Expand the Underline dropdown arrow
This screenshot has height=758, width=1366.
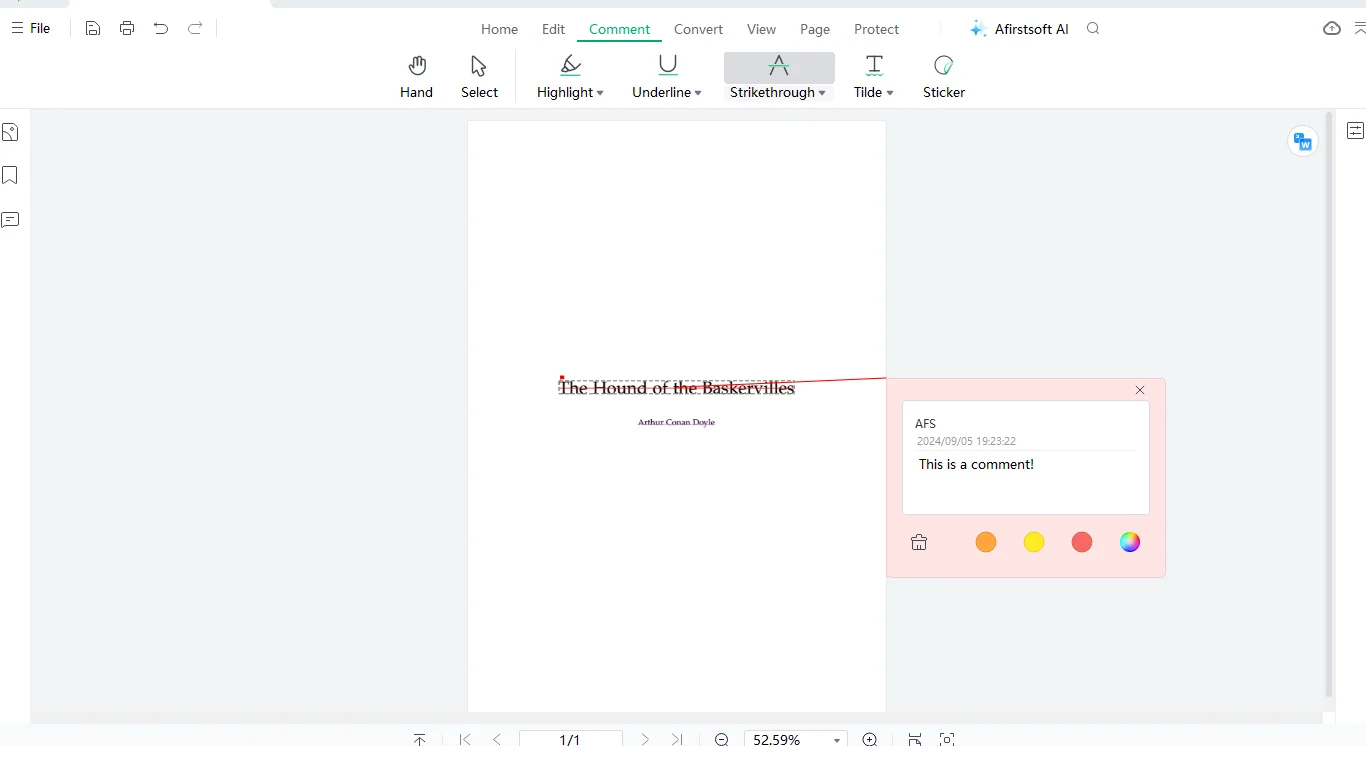(698, 93)
